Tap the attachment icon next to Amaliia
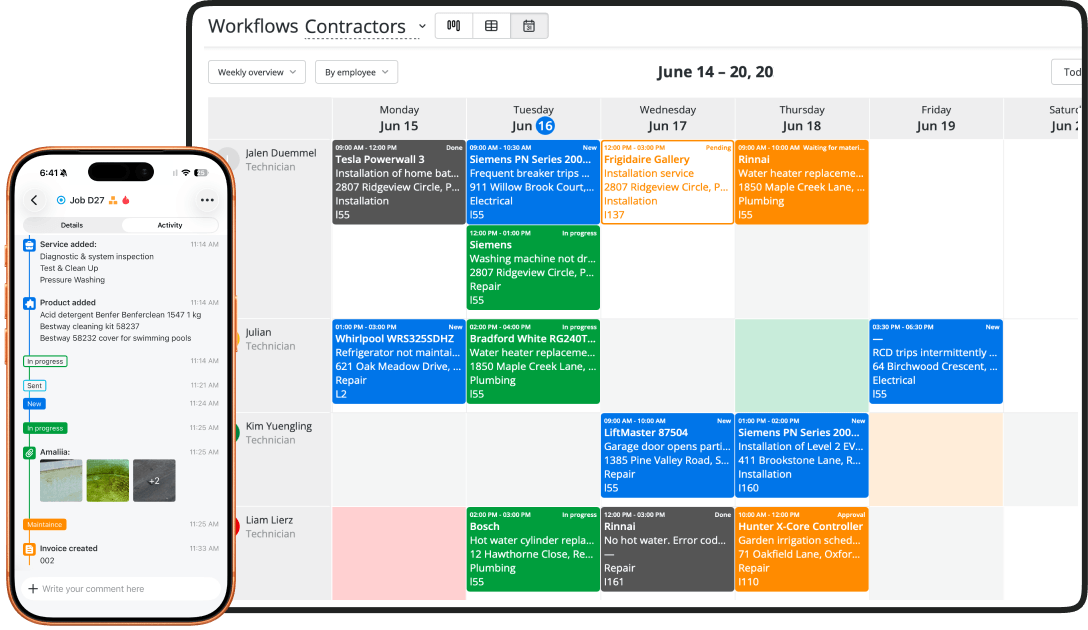Viewport: 1088px width, 630px height. 29,452
